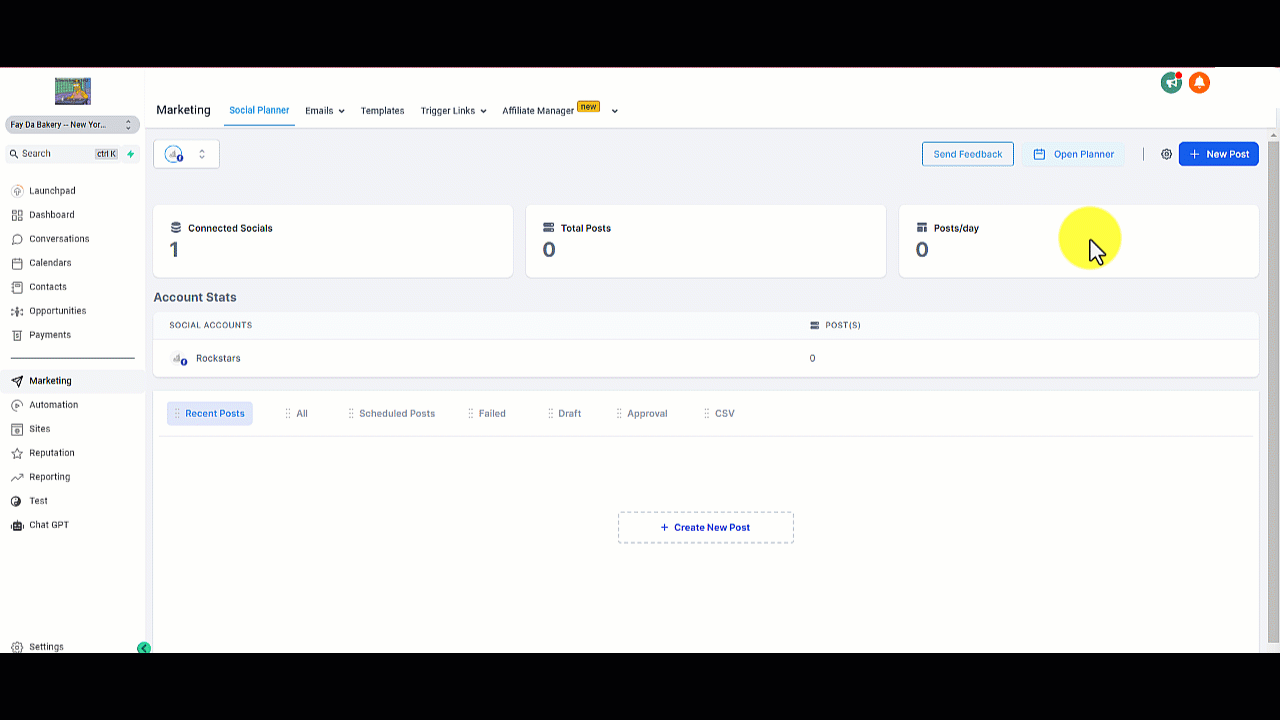This screenshot has height=720, width=1280.
Task: Click the SOCIAL ACCOUNTS column header
Action: 210,325
